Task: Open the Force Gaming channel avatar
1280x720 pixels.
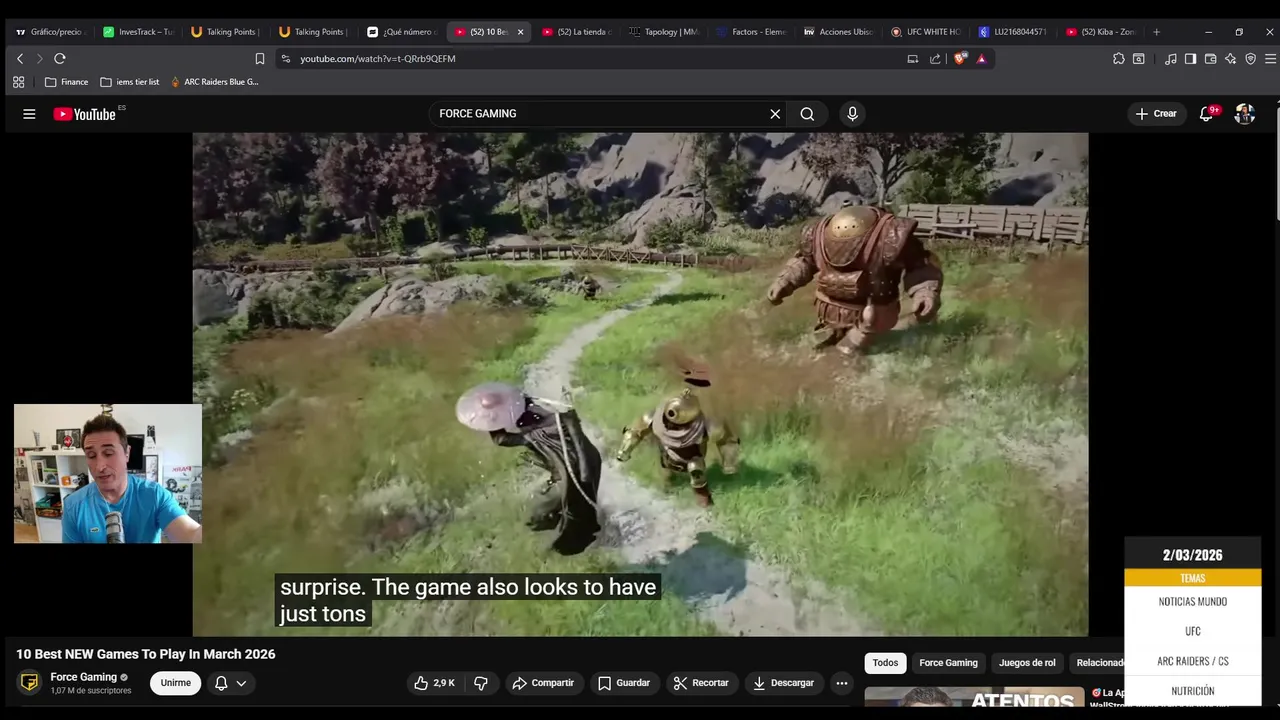Action: 30,683
